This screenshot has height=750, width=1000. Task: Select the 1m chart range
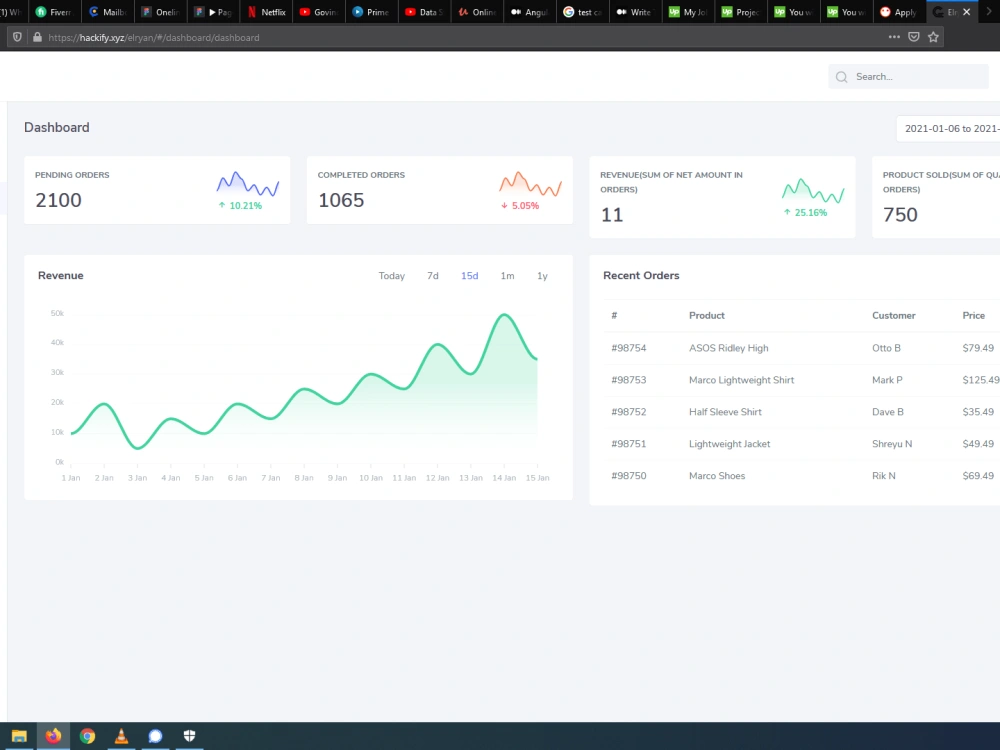[507, 276]
